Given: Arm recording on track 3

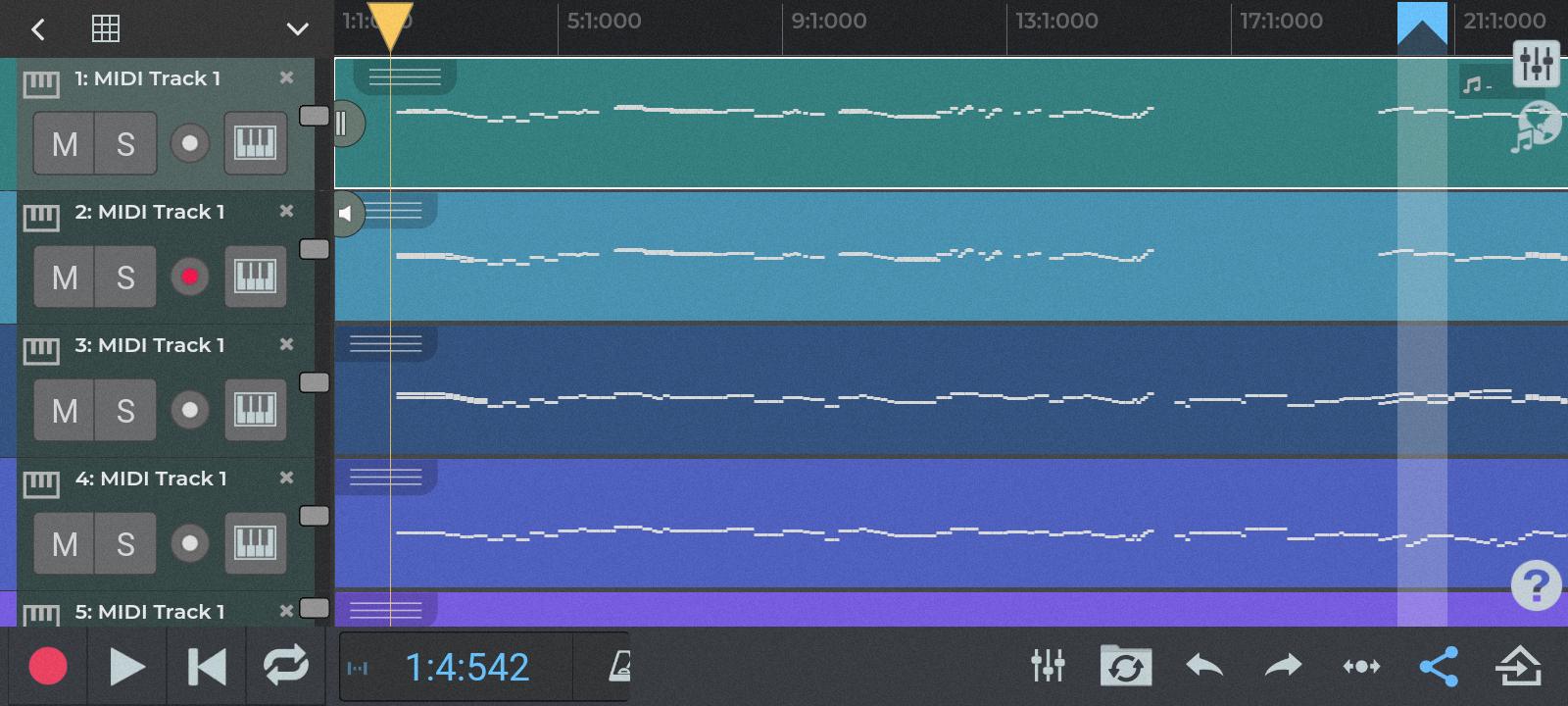Looking at the screenshot, I should point(190,410).
